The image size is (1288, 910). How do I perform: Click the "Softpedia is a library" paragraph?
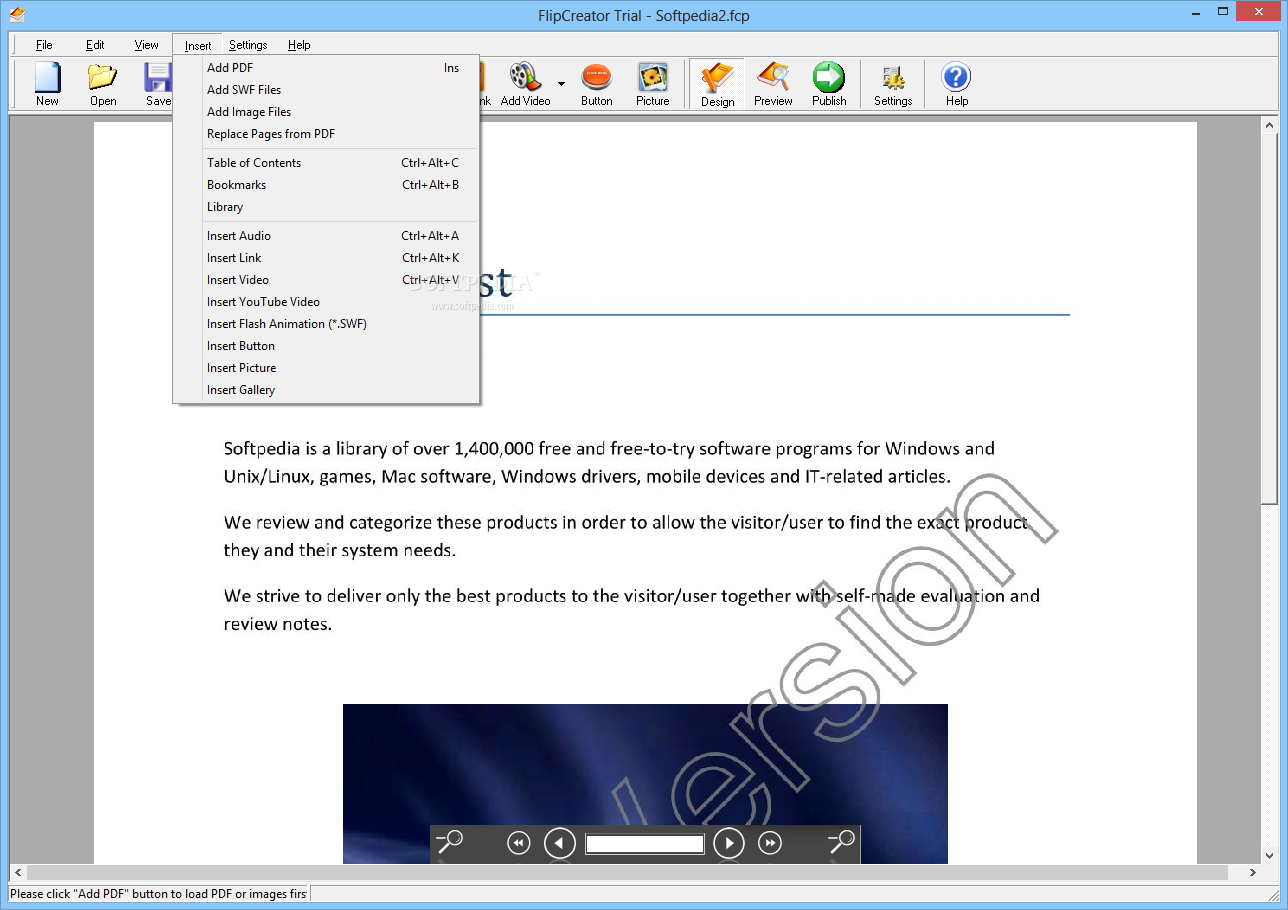pyautogui.click(x=609, y=462)
